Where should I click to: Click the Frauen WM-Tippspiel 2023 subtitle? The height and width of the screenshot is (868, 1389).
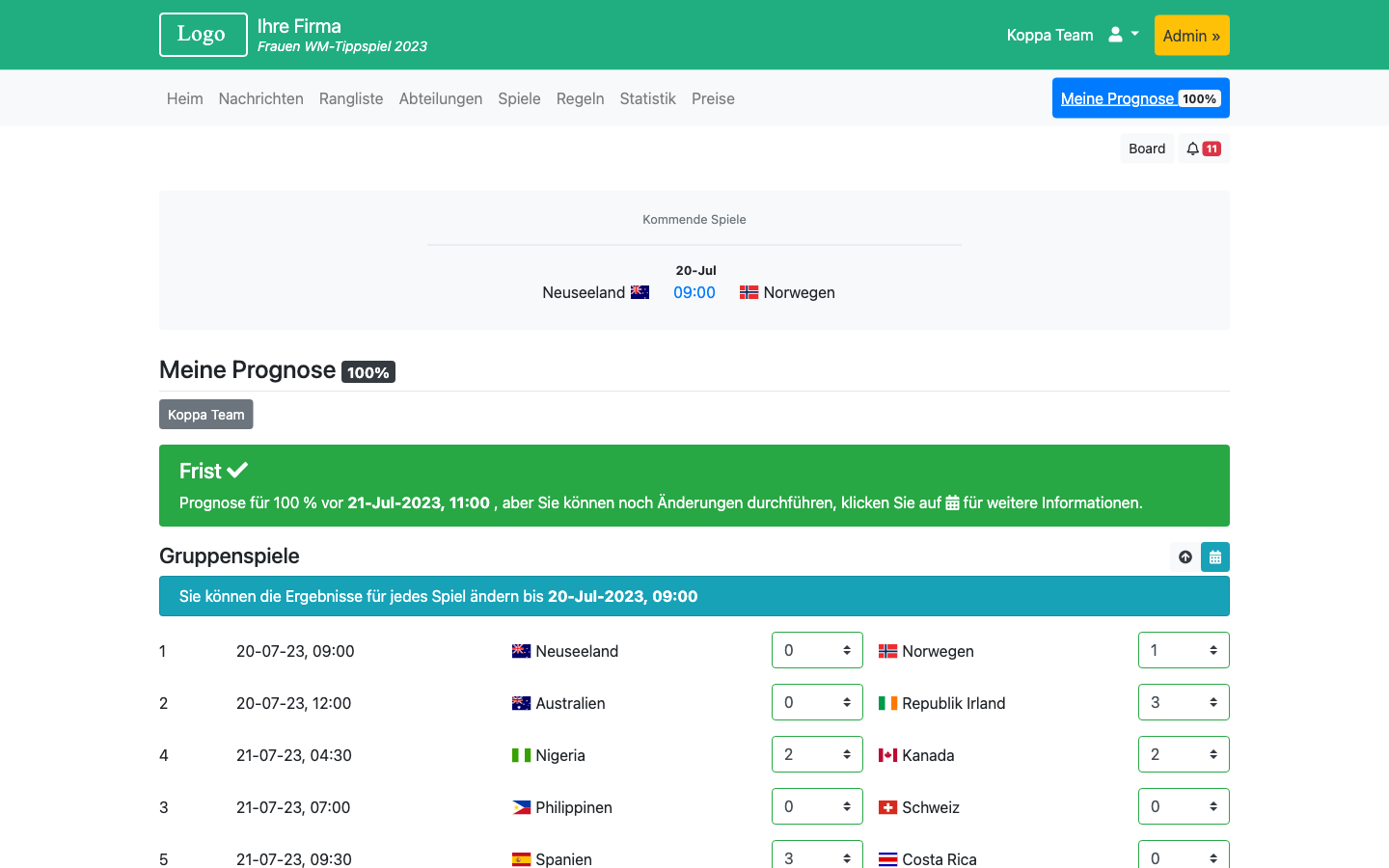[342, 46]
